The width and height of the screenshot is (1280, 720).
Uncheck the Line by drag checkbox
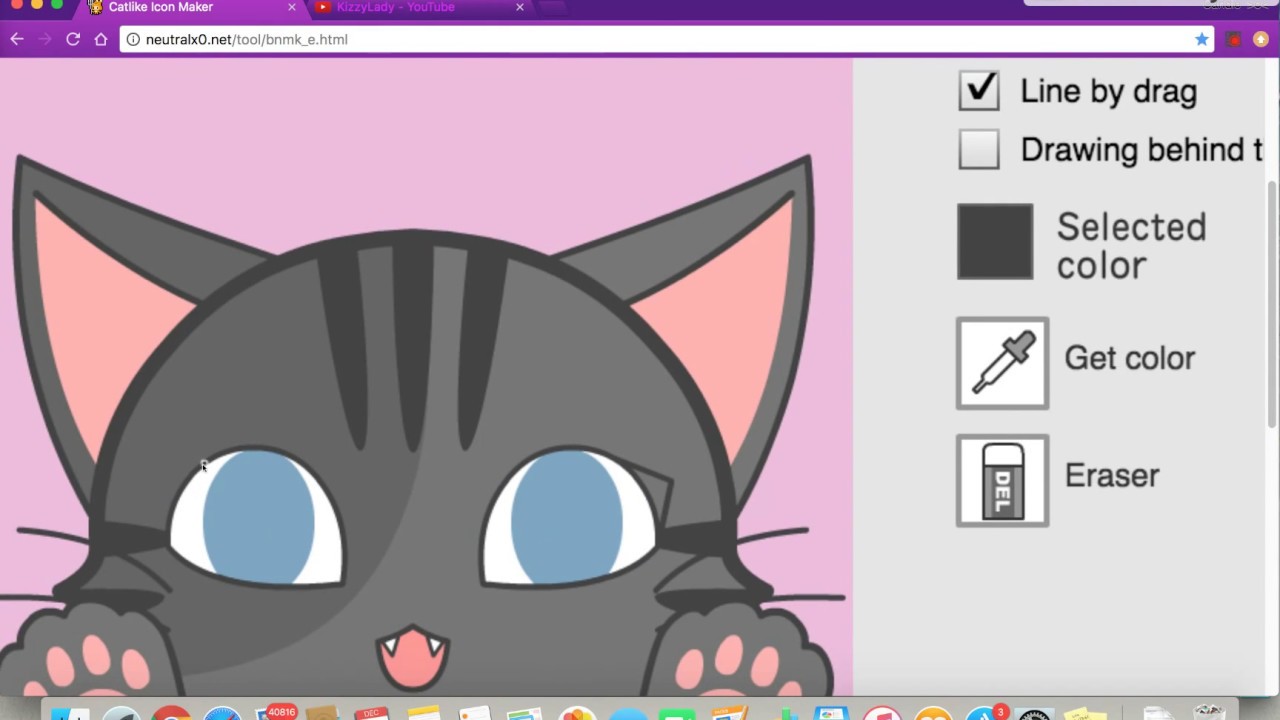(x=978, y=90)
